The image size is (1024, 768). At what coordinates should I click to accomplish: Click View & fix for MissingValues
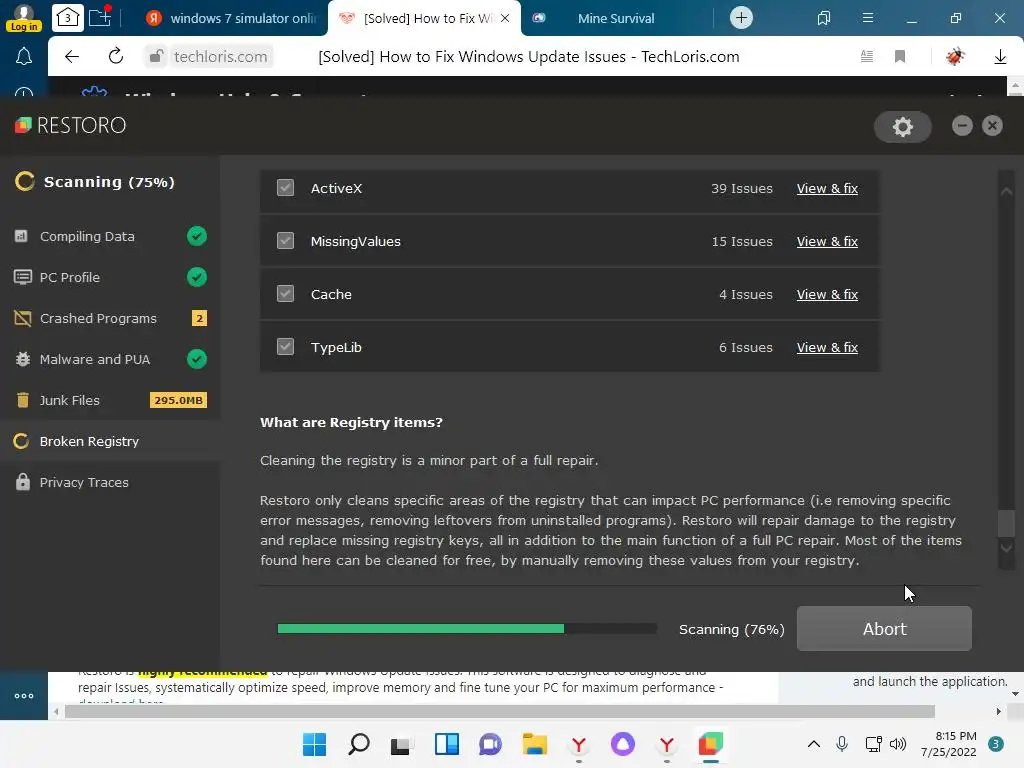(x=827, y=242)
